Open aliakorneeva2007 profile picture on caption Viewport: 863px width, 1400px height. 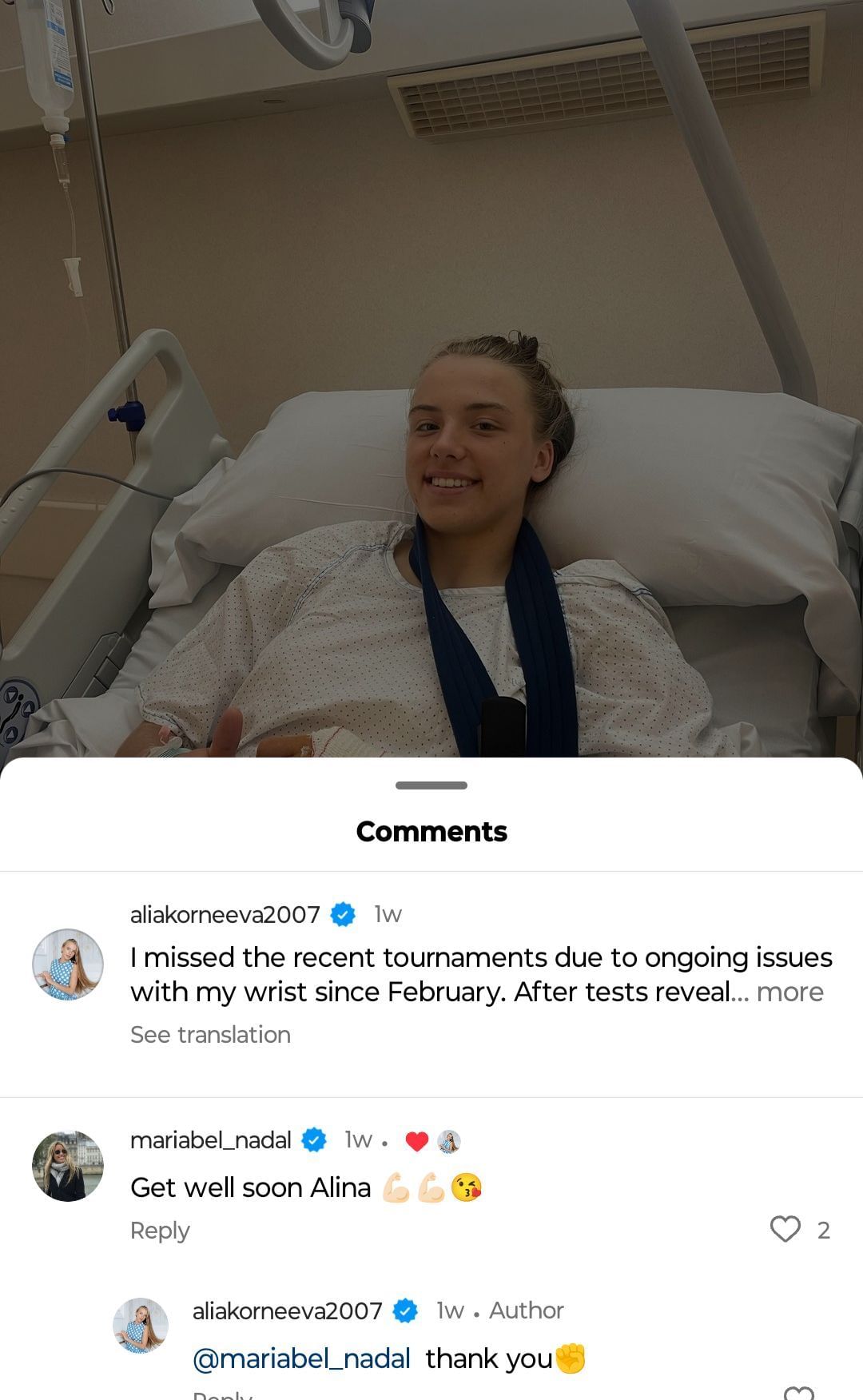[68, 964]
